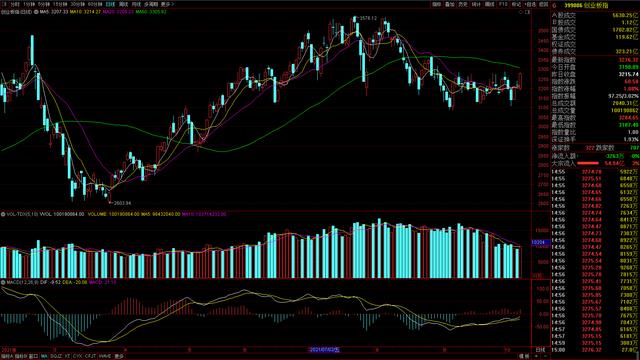Open the 窗口 window layout menu
This screenshot has width=640, height=360.
pyautogui.click(x=33, y=356)
